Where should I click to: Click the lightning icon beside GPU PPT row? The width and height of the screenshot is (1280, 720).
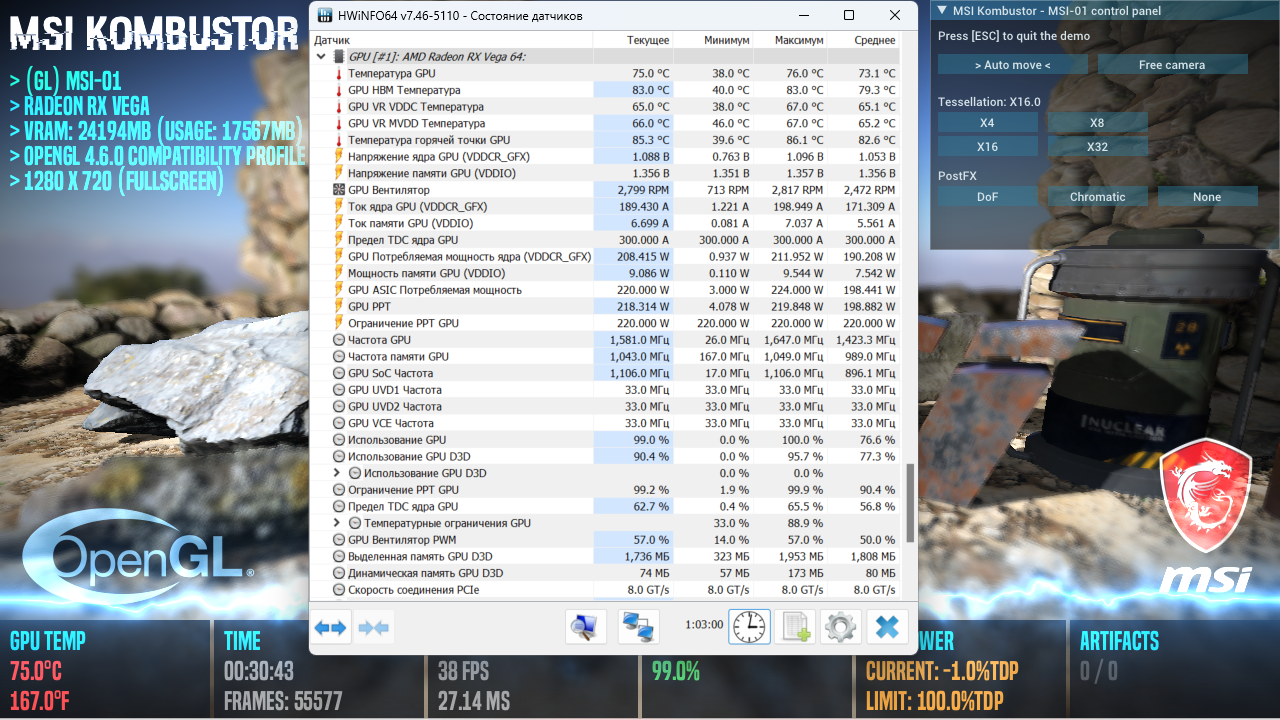338,307
